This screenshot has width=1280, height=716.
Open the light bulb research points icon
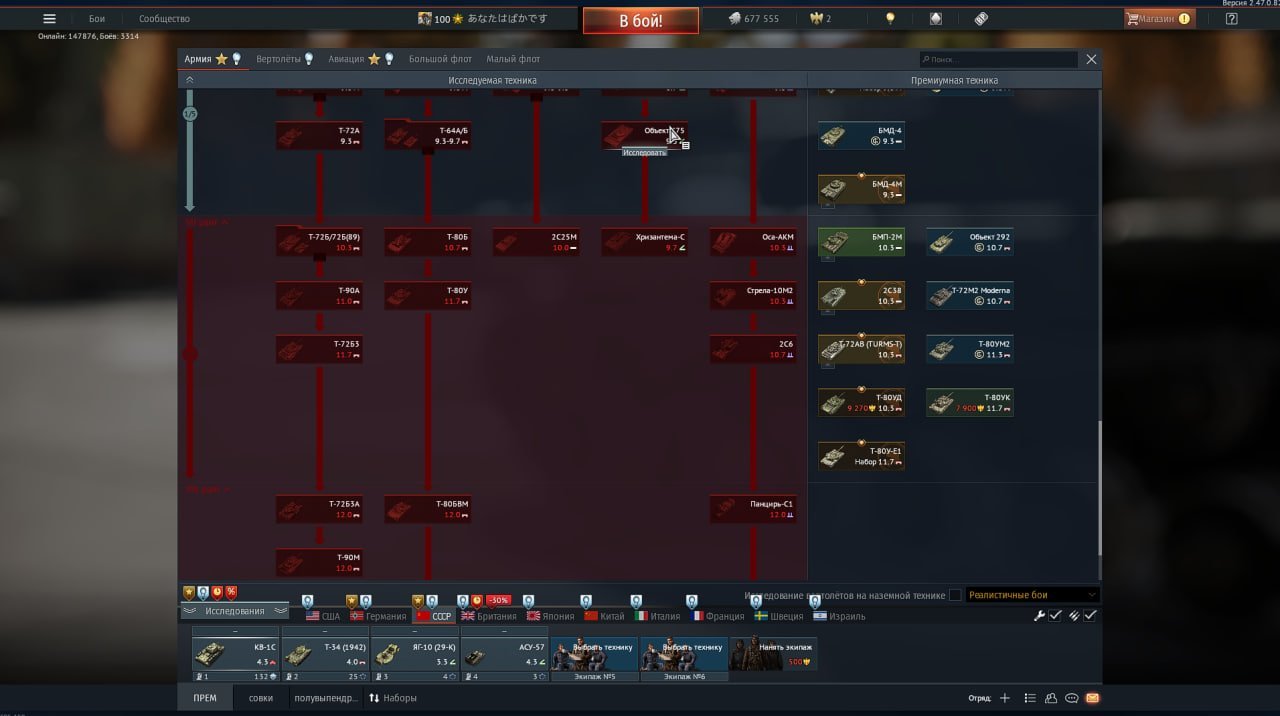tap(890, 18)
